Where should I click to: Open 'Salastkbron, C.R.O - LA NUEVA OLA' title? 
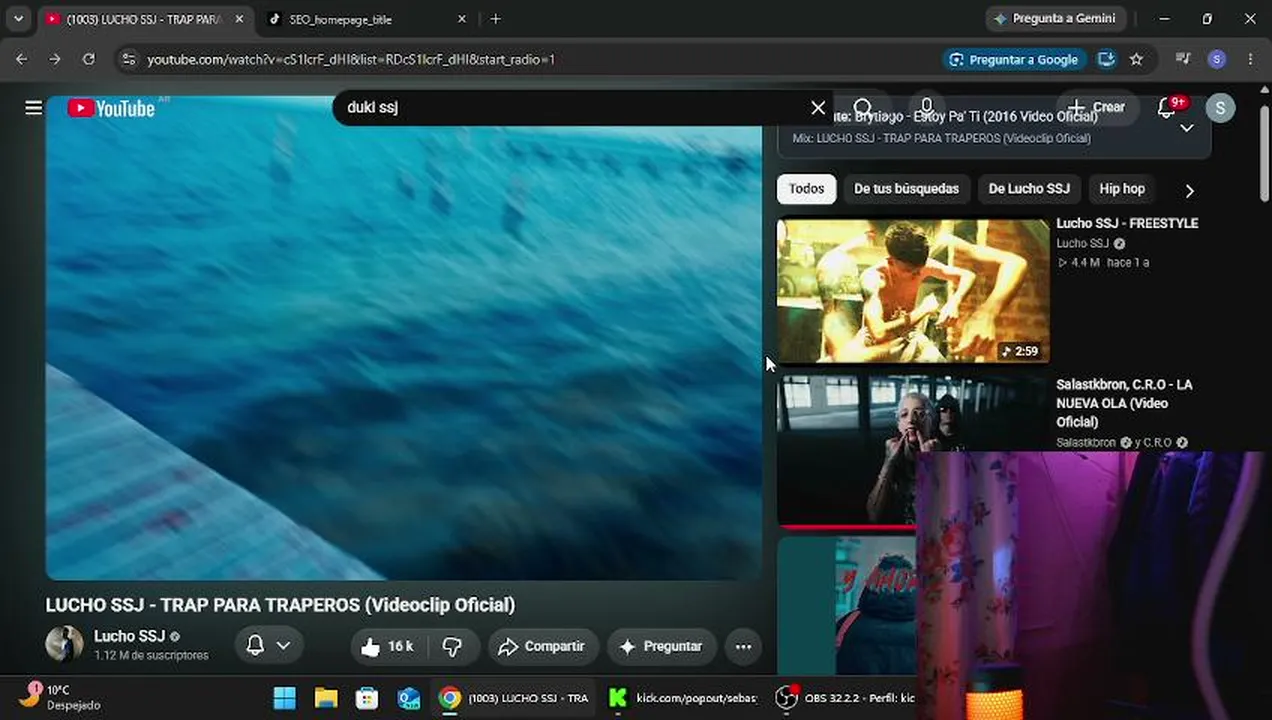(1124, 403)
